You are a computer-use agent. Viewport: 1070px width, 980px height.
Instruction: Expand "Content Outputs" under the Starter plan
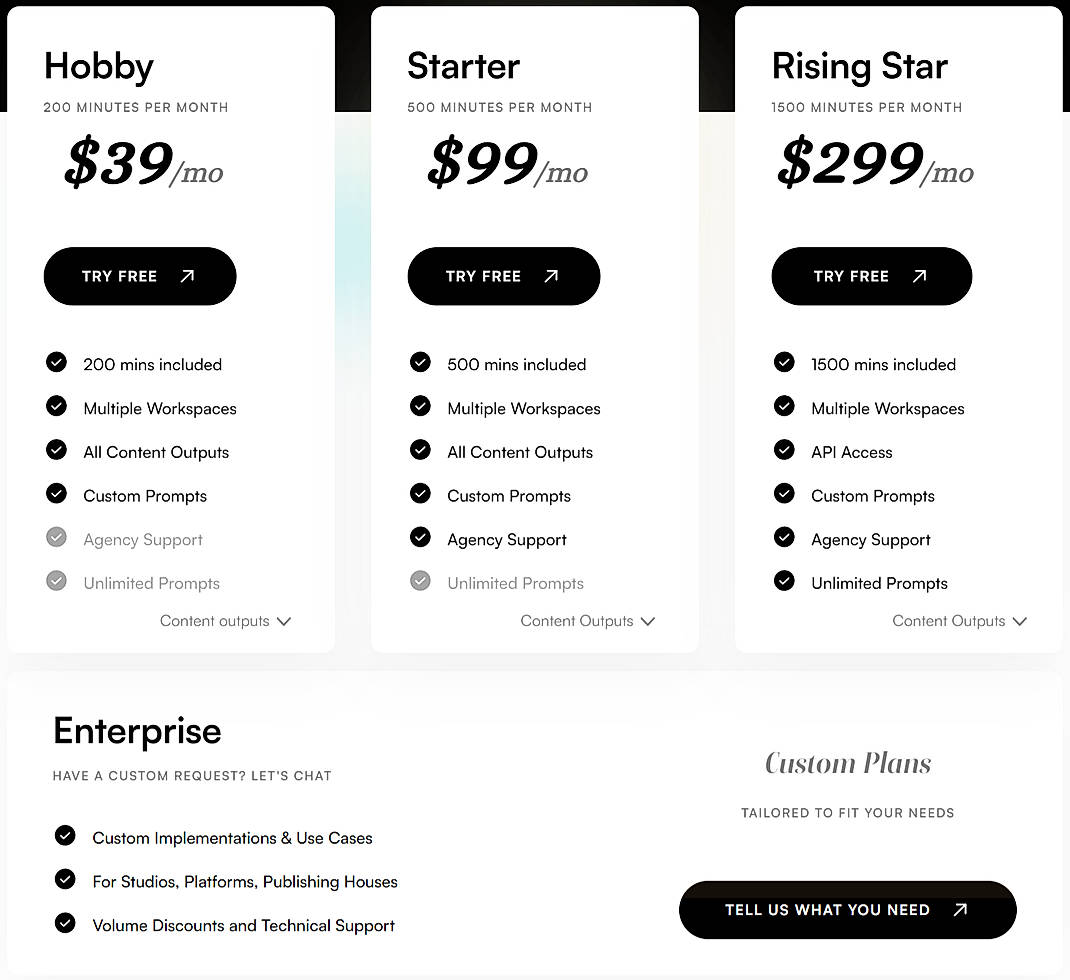click(x=588, y=621)
